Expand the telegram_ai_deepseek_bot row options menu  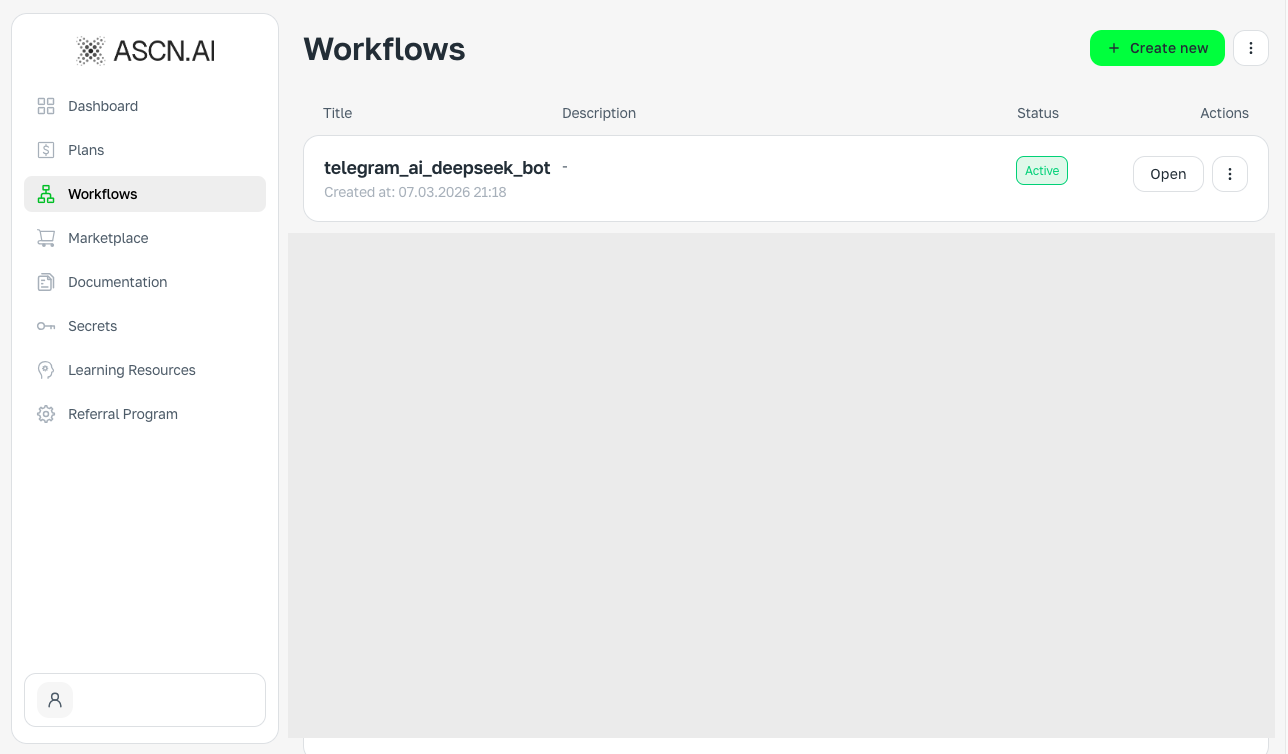1230,174
